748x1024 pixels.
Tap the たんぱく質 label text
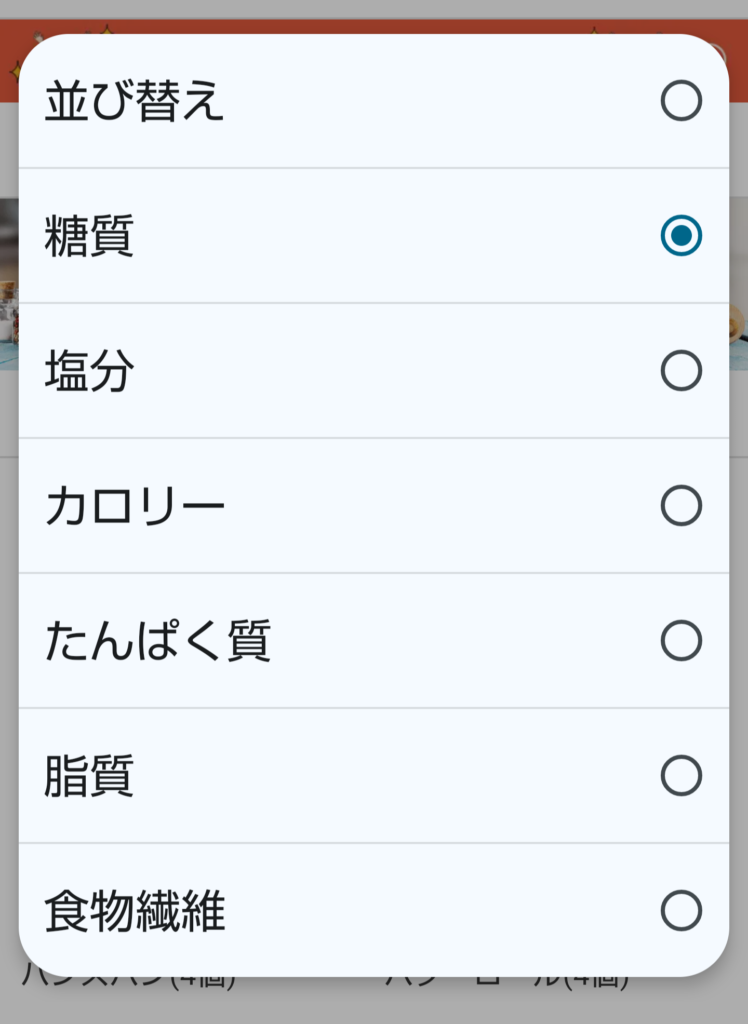coord(157,642)
